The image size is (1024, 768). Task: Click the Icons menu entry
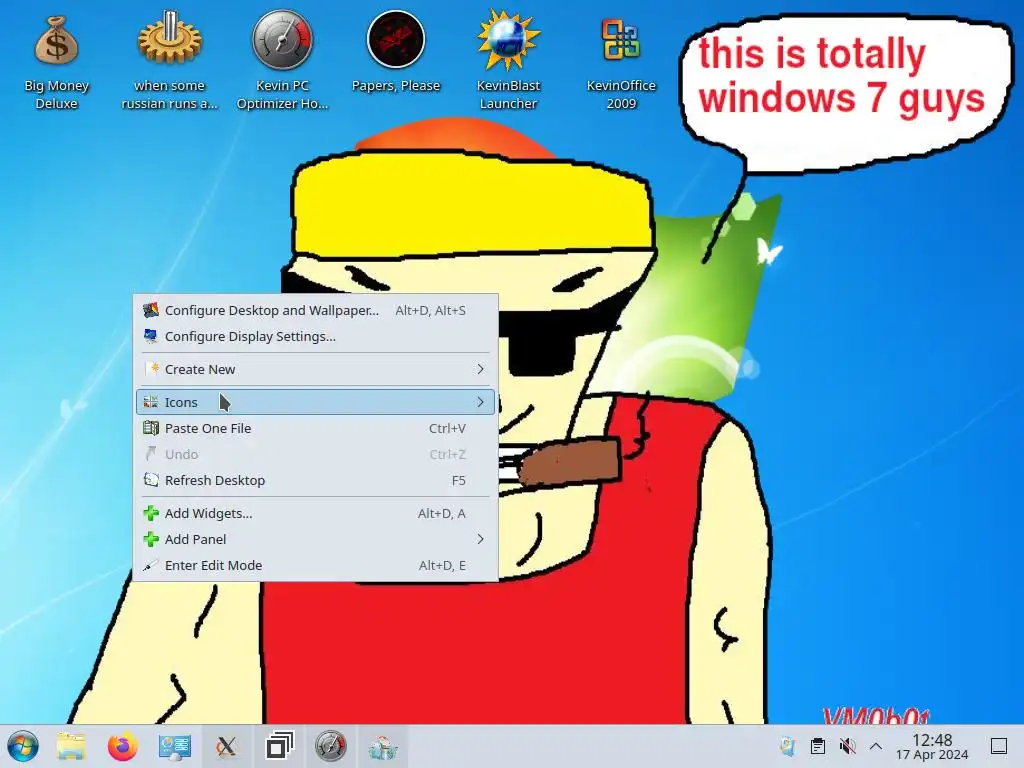315,402
